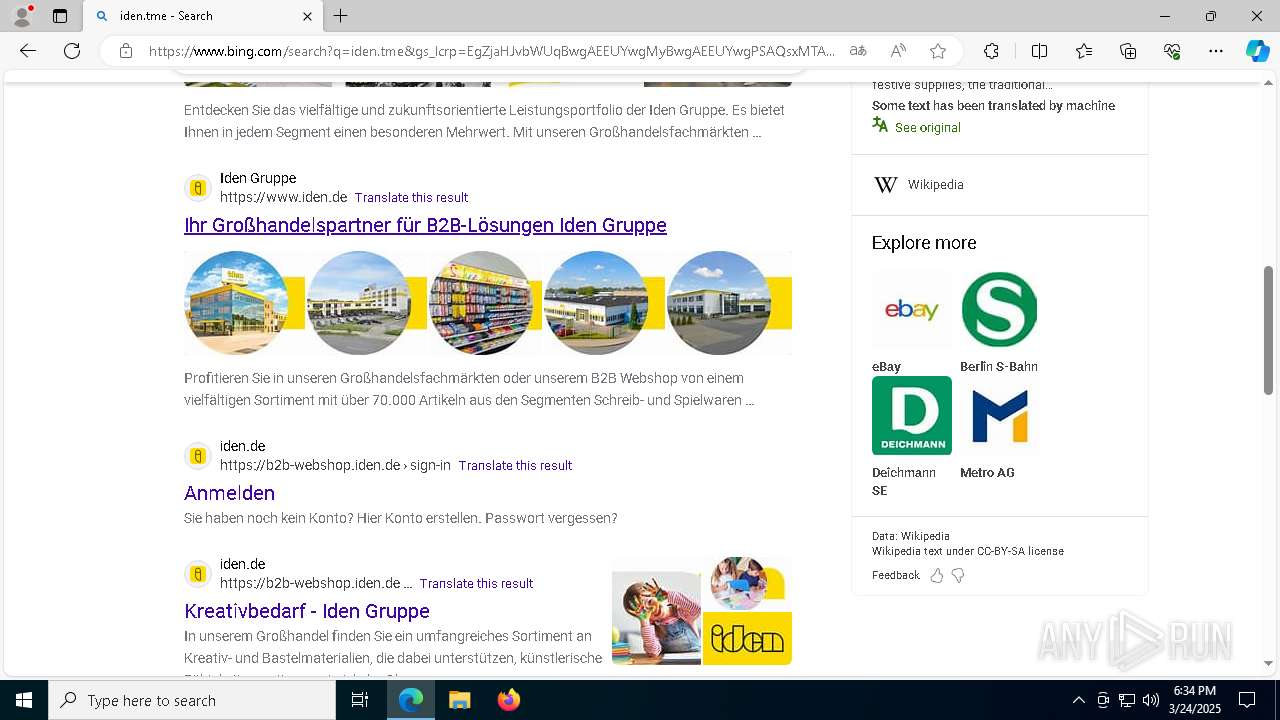This screenshot has width=1280, height=720.
Task: Click the Iden Gruppe site favicon
Action: click(198, 188)
